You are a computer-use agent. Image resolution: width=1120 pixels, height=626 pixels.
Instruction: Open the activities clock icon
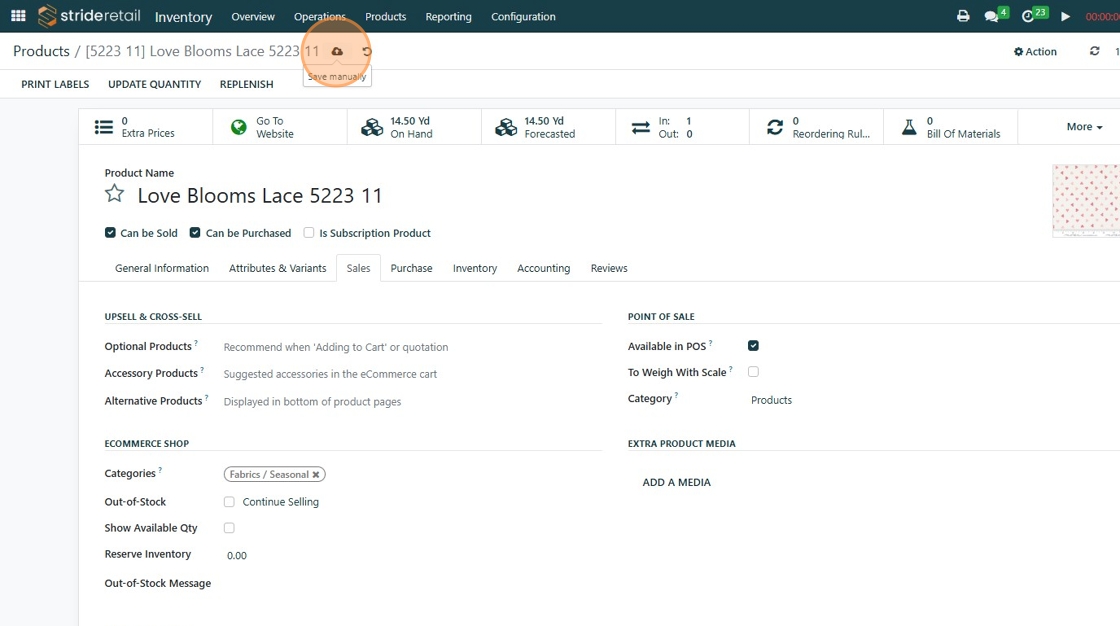(x=1028, y=16)
